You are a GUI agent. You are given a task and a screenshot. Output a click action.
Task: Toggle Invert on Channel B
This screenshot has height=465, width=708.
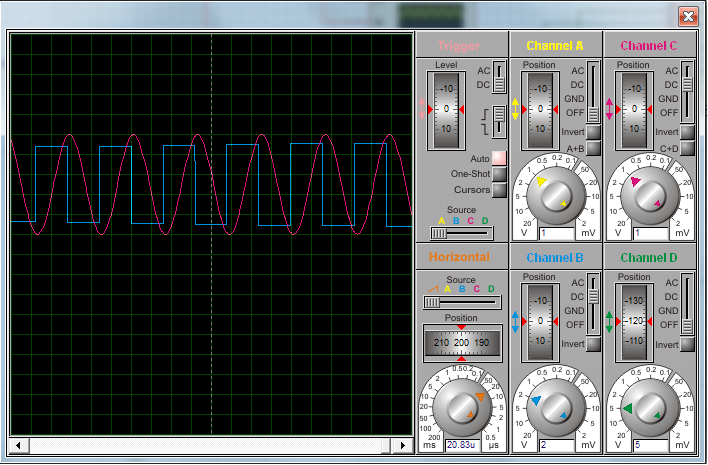[594, 344]
